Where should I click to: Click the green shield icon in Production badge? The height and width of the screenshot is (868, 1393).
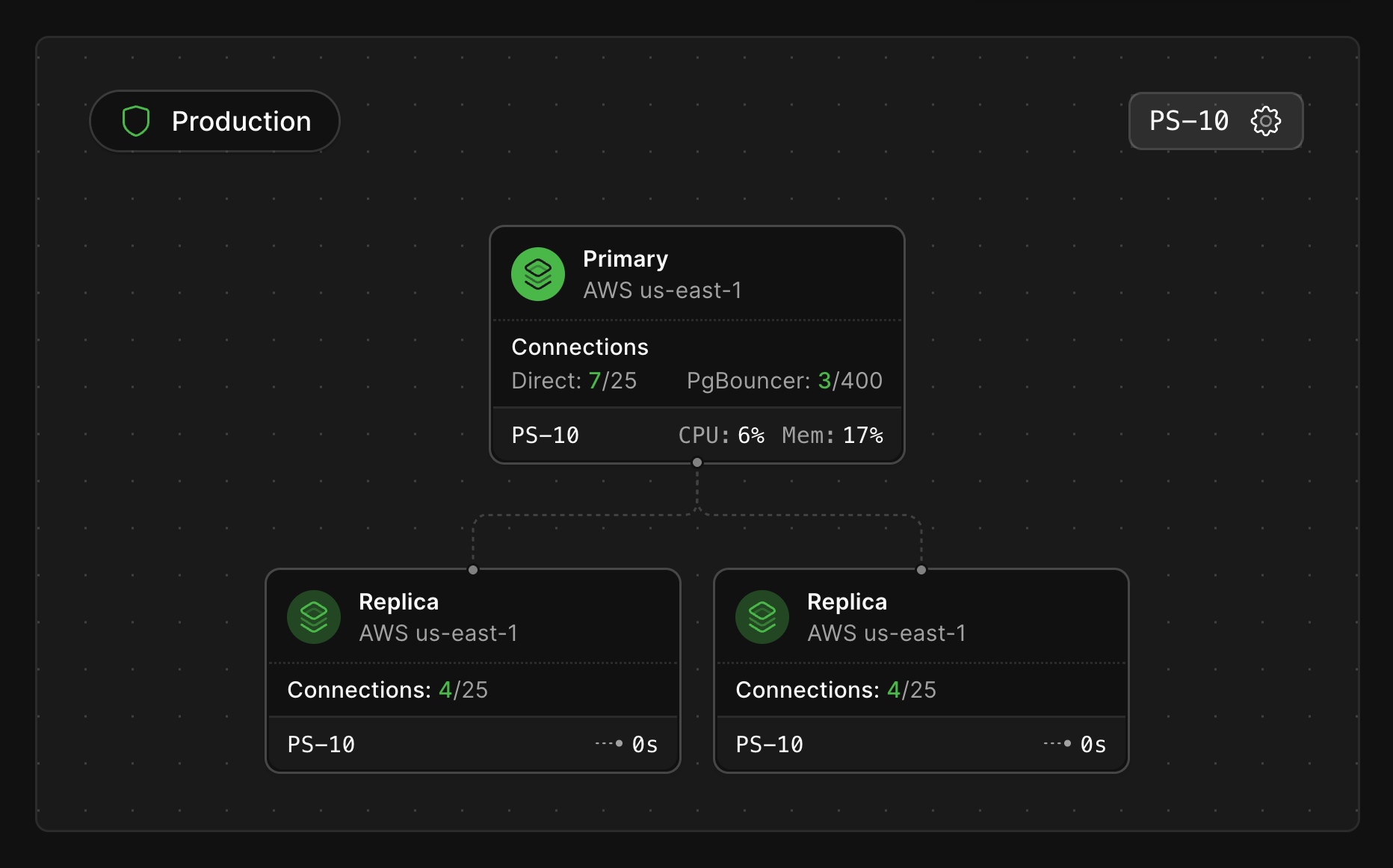click(x=136, y=121)
